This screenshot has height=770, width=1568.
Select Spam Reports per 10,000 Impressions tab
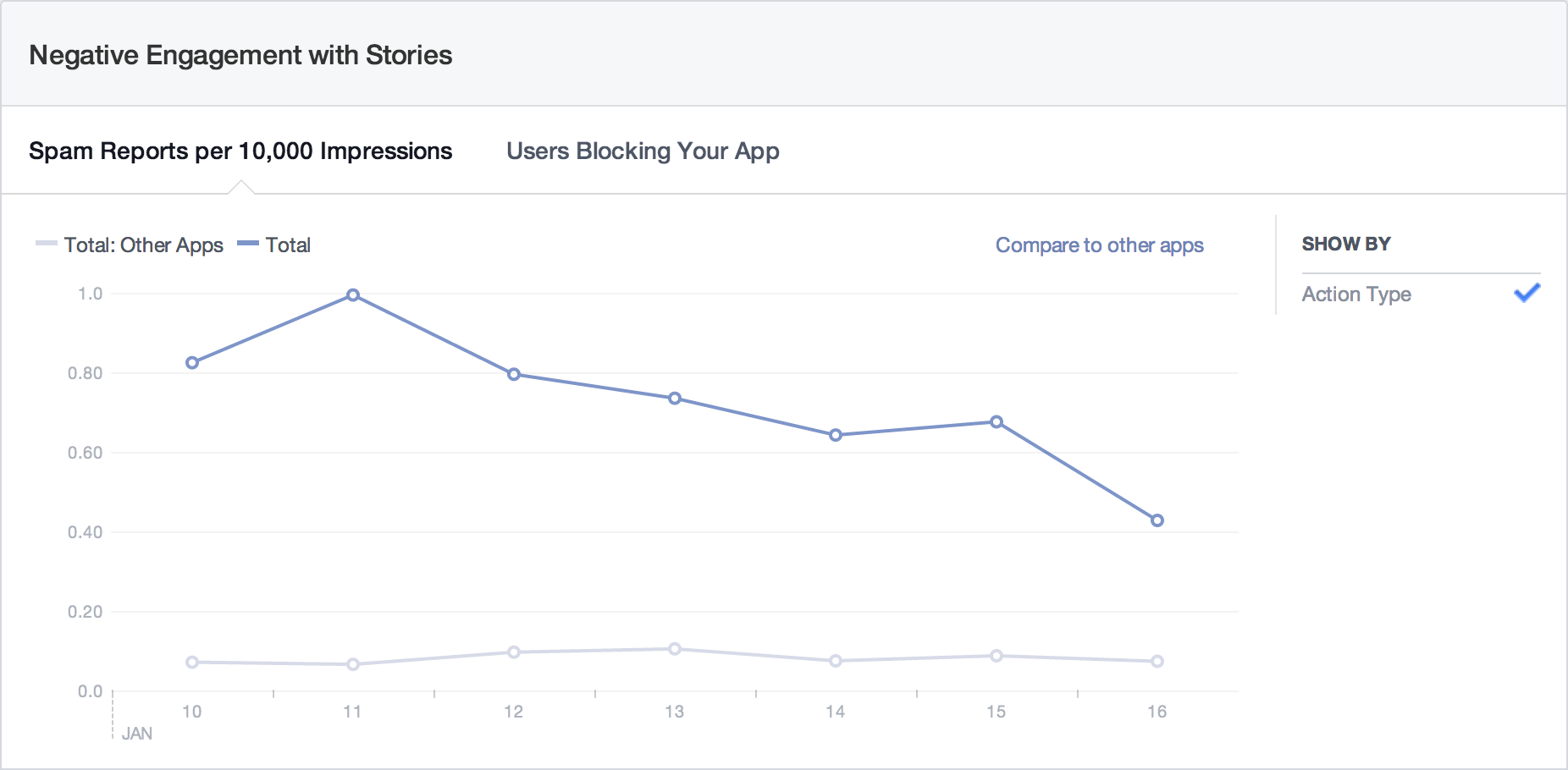[x=240, y=151]
